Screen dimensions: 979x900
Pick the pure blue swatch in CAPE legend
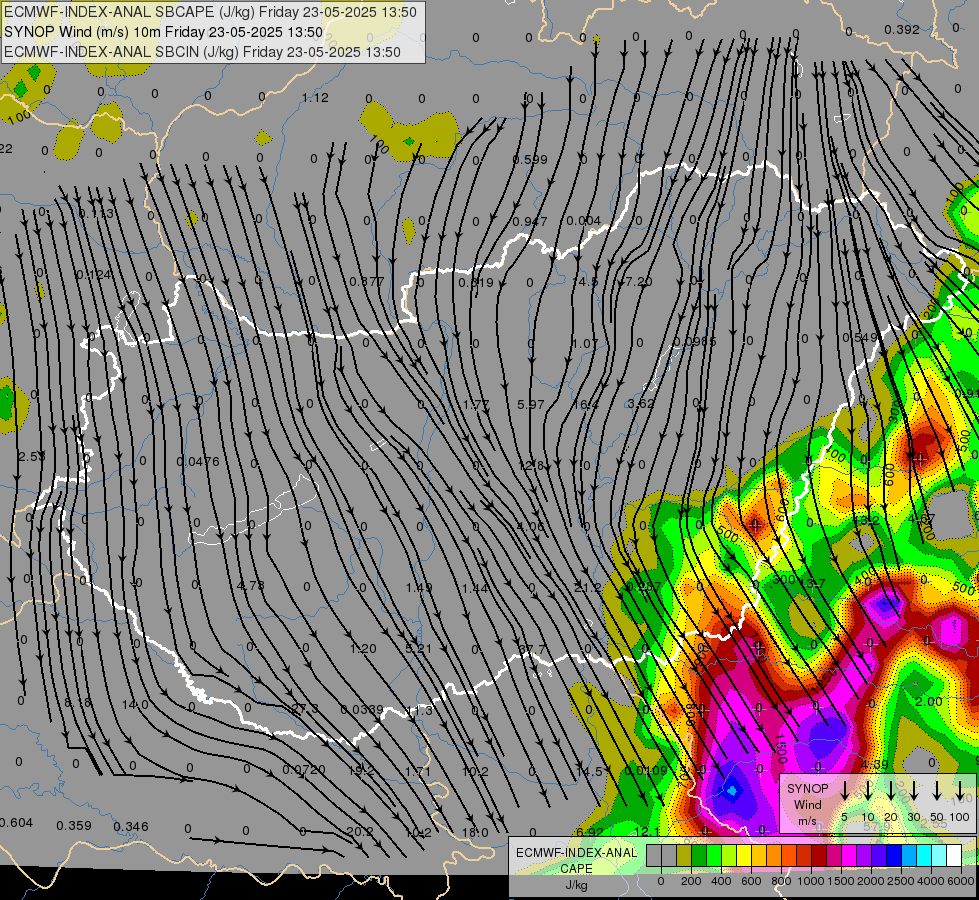894,856
